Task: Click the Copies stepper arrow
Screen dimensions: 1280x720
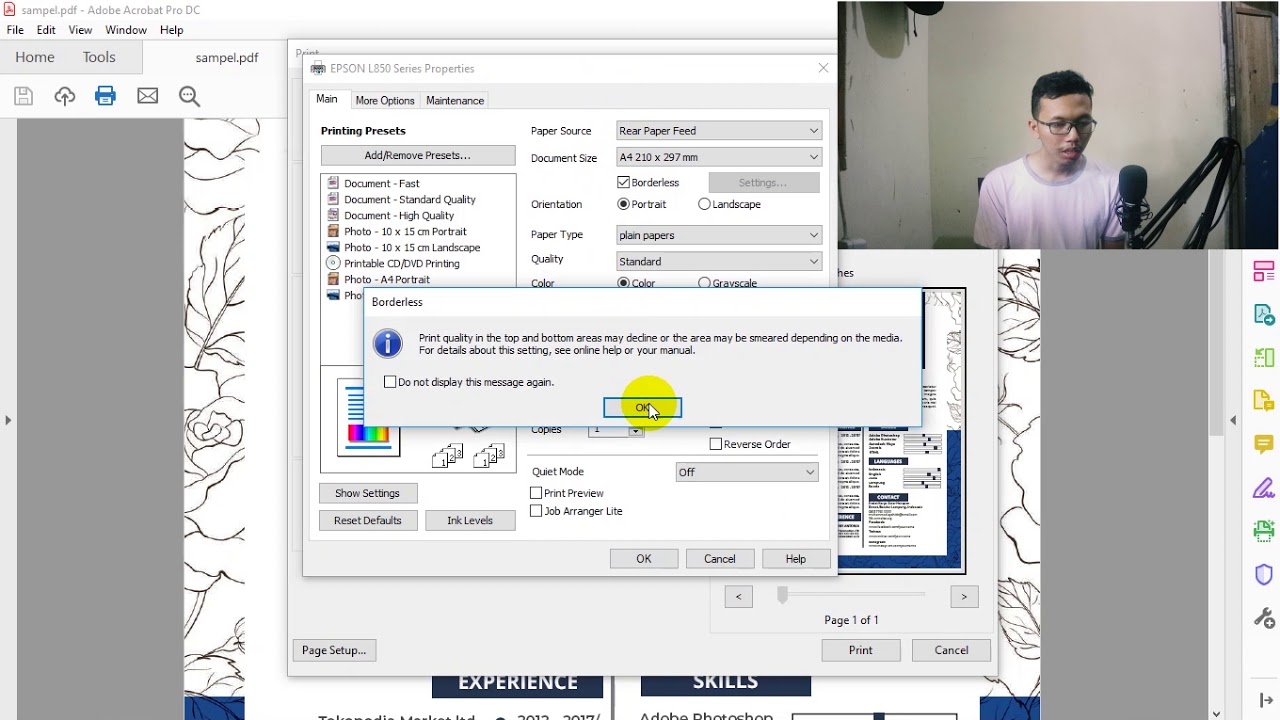Action: click(x=635, y=430)
